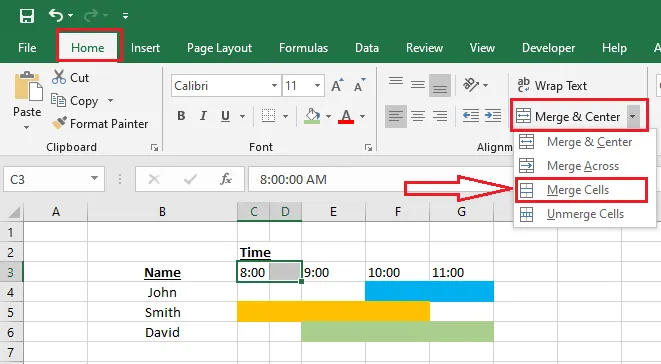Go to the Formulas tab
Screen dimensions: 661x364
(x=304, y=48)
